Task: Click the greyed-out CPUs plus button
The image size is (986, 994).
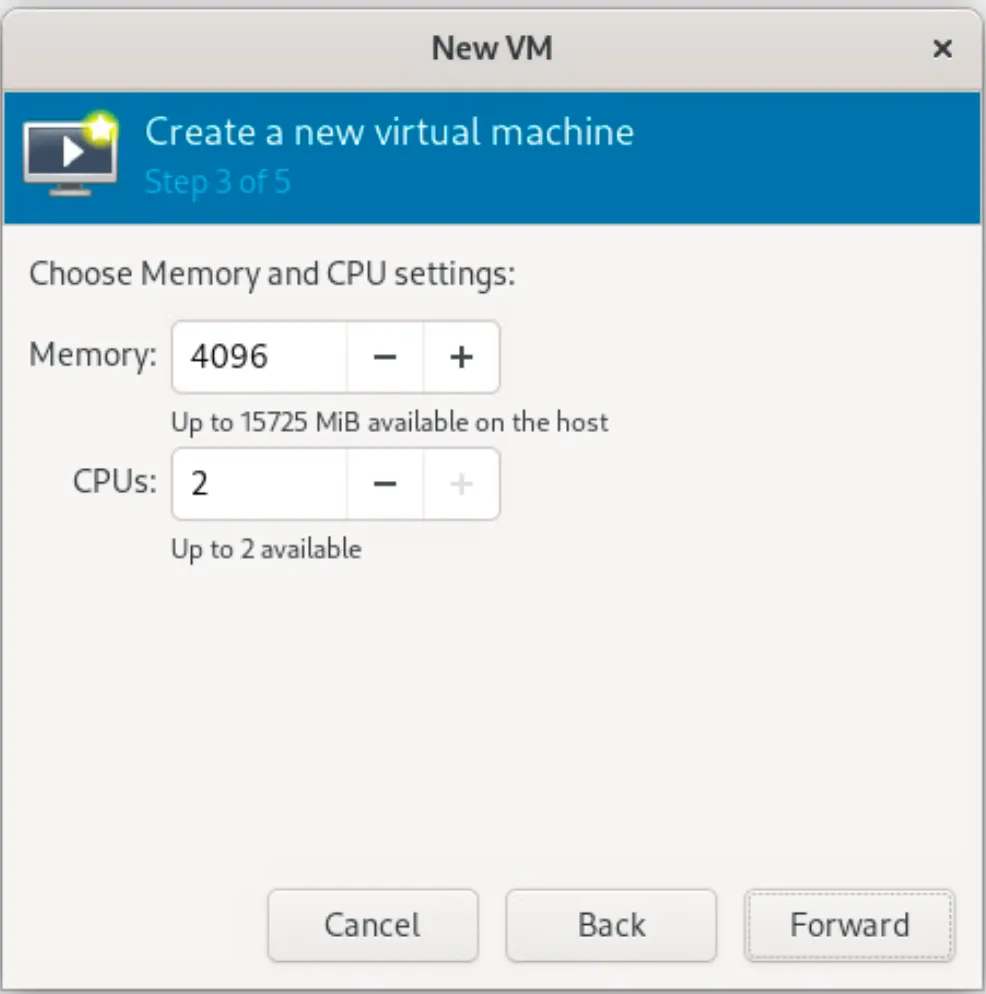Action: 462,484
